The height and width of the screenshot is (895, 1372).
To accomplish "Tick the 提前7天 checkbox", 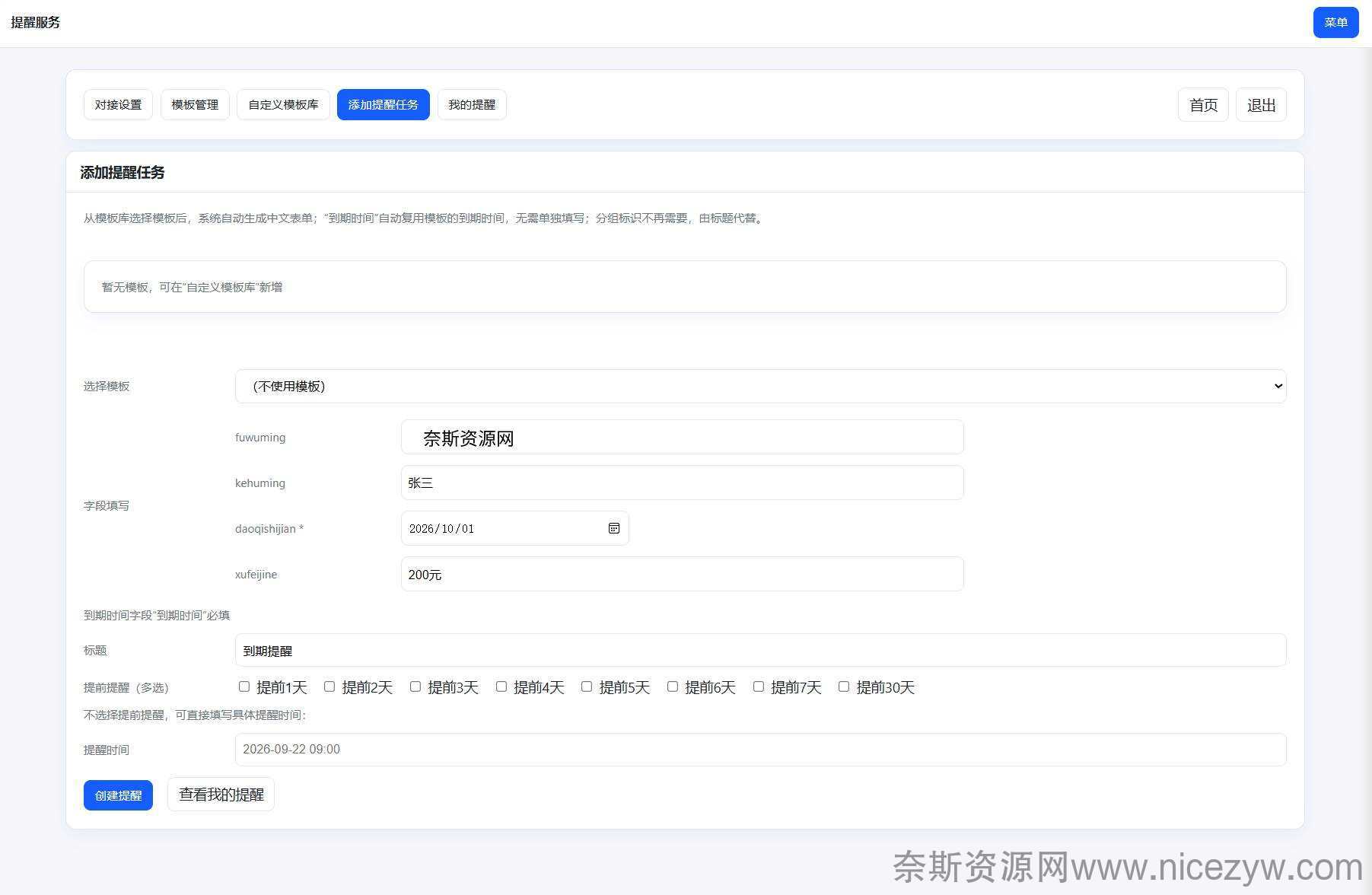I will [759, 686].
